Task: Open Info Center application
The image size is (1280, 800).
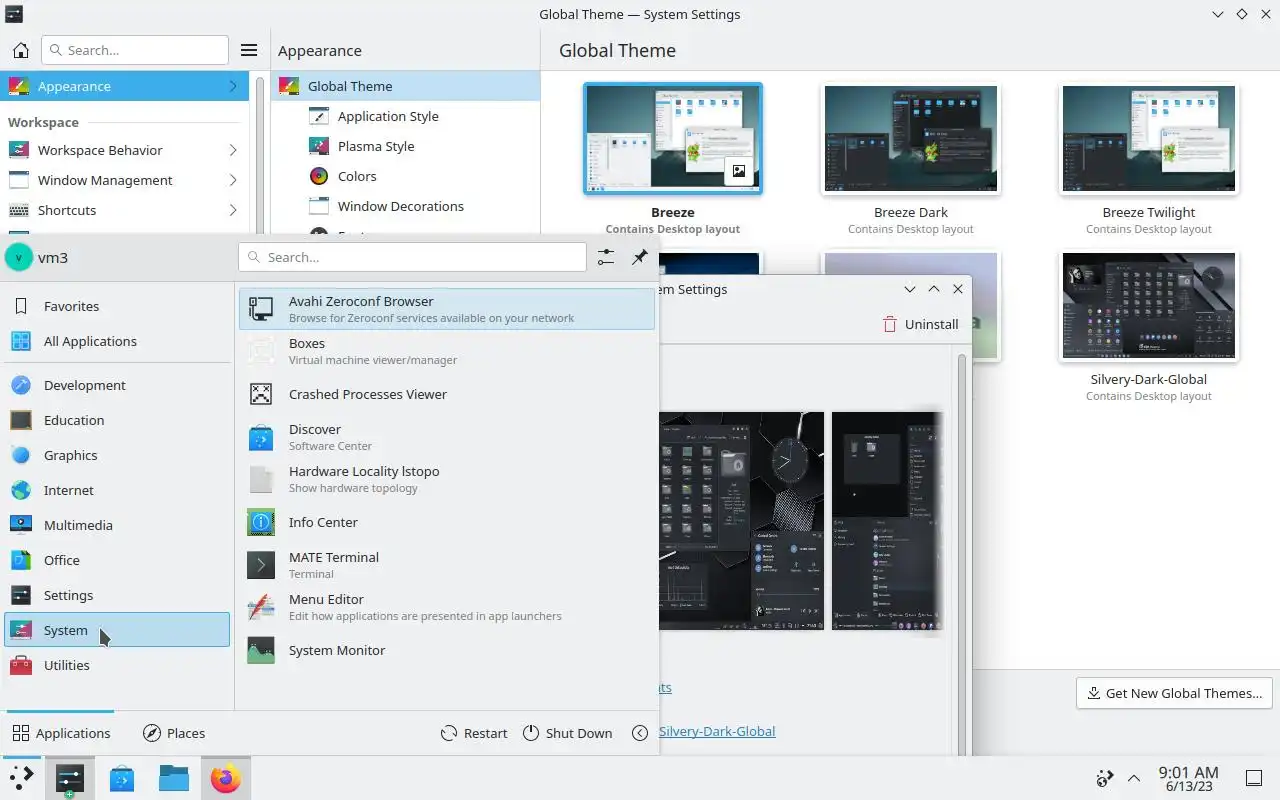Action: [447, 522]
